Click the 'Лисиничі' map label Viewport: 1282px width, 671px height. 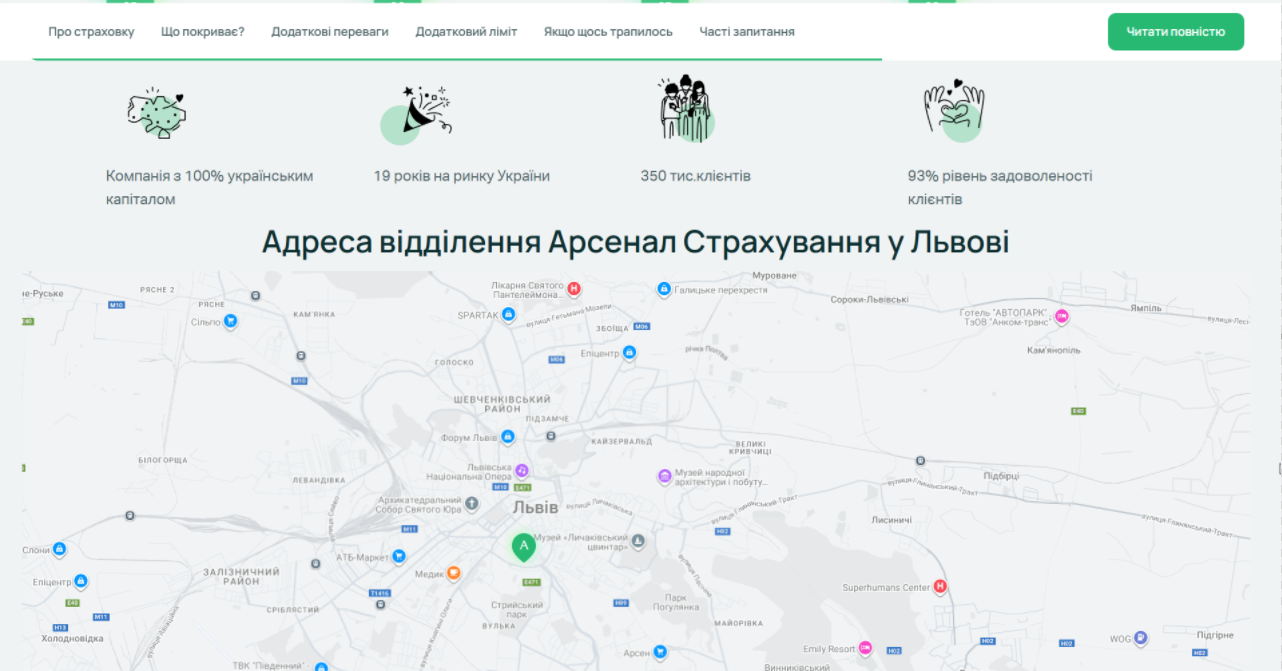(x=892, y=520)
